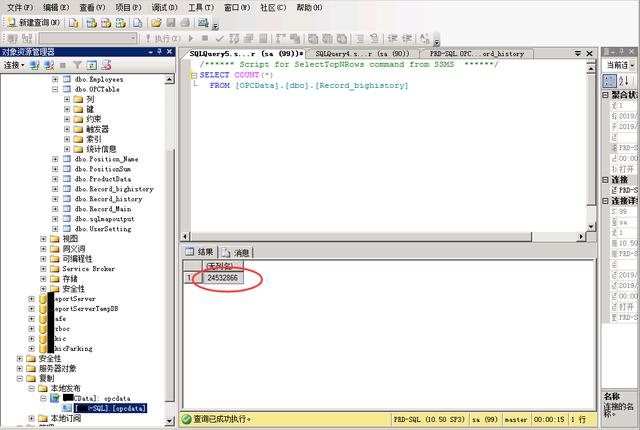This screenshot has width=640, height=430.
Task: Open the 连接 dropdown in Object Explorer
Action: 14,65
